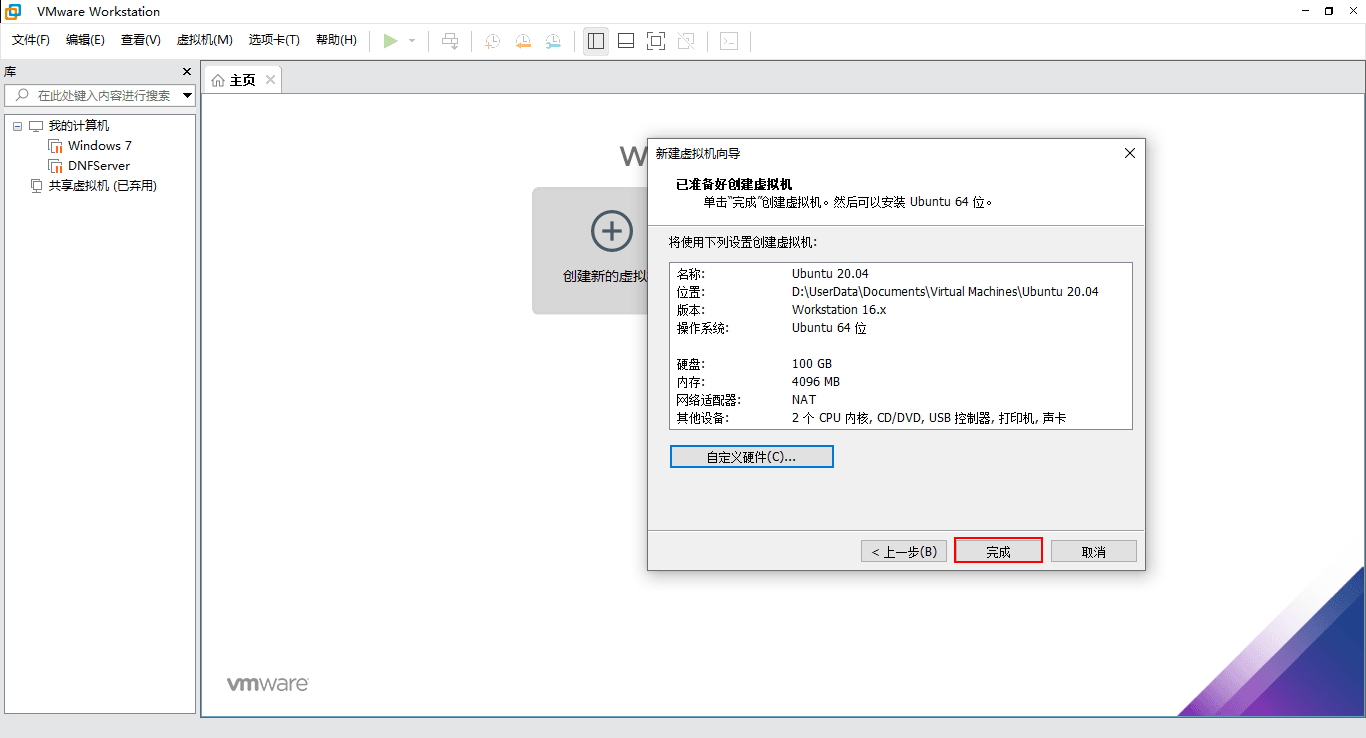Open the 虚拟机(M) menu
1366x738 pixels.
[x=205, y=40]
